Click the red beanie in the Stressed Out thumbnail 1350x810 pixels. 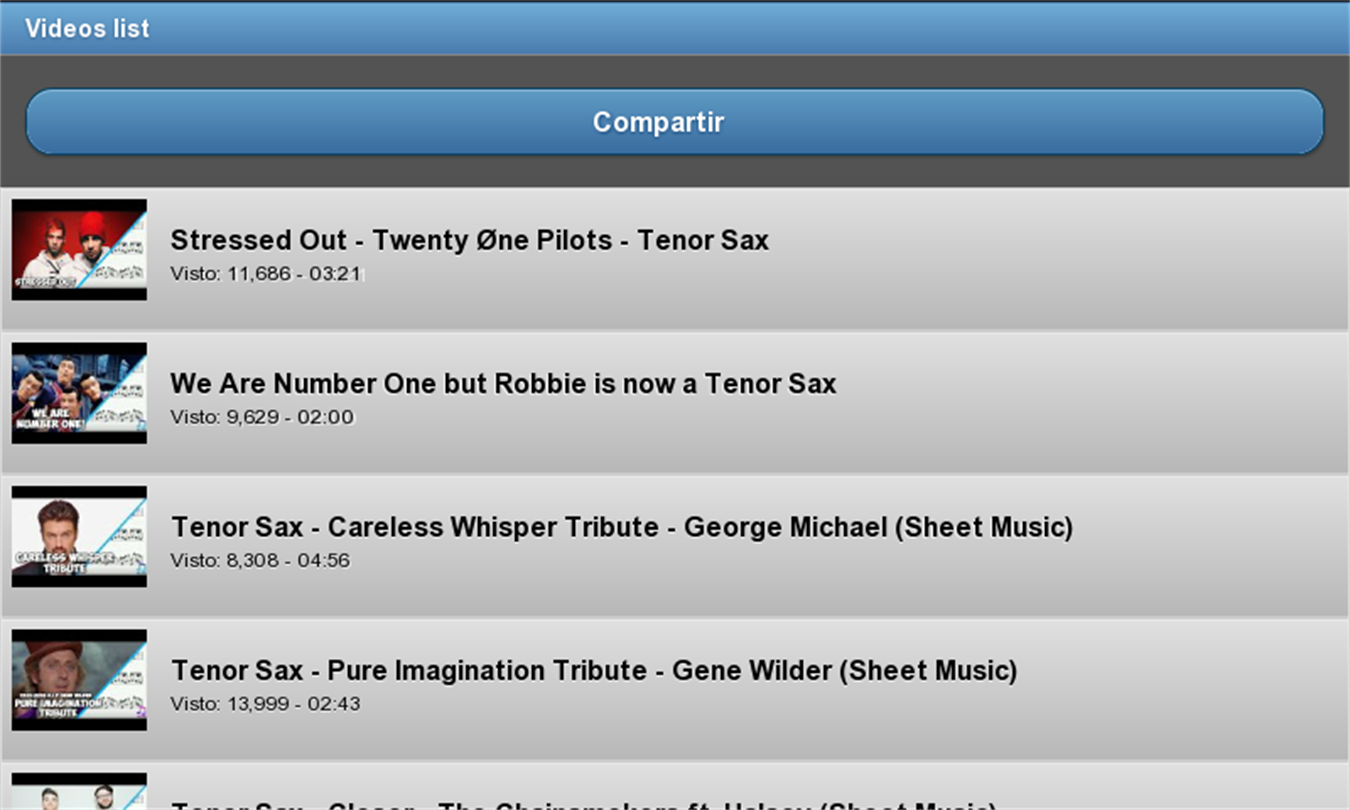[x=93, y=223]
